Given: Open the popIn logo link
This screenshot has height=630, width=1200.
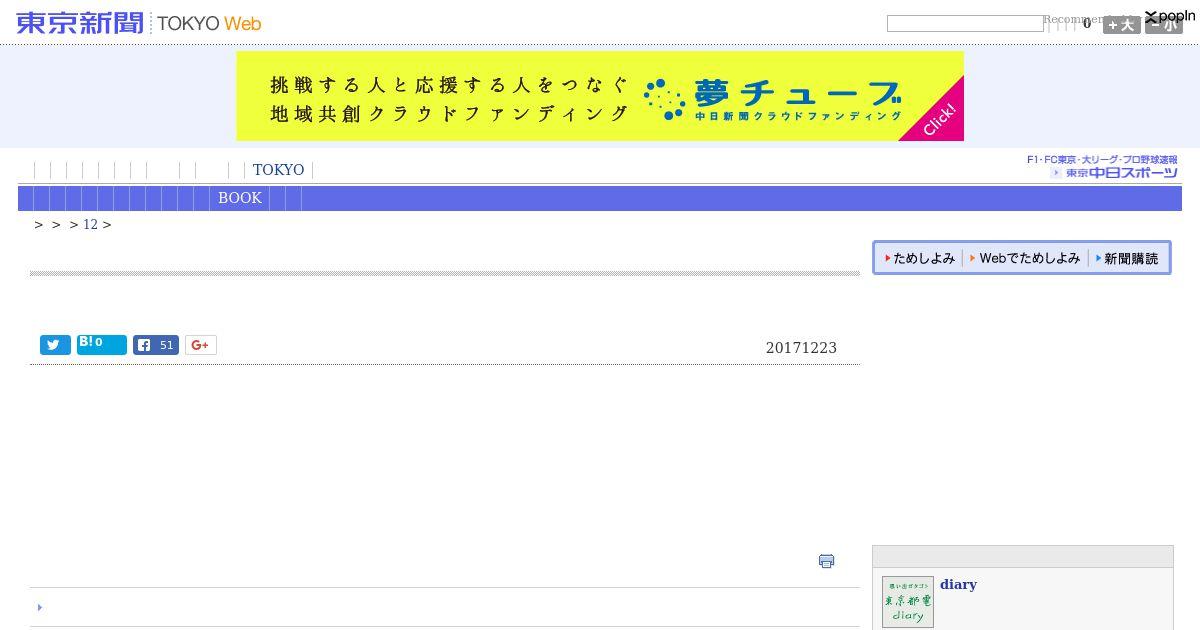Looking at the screenshot, I should 1170,16.
